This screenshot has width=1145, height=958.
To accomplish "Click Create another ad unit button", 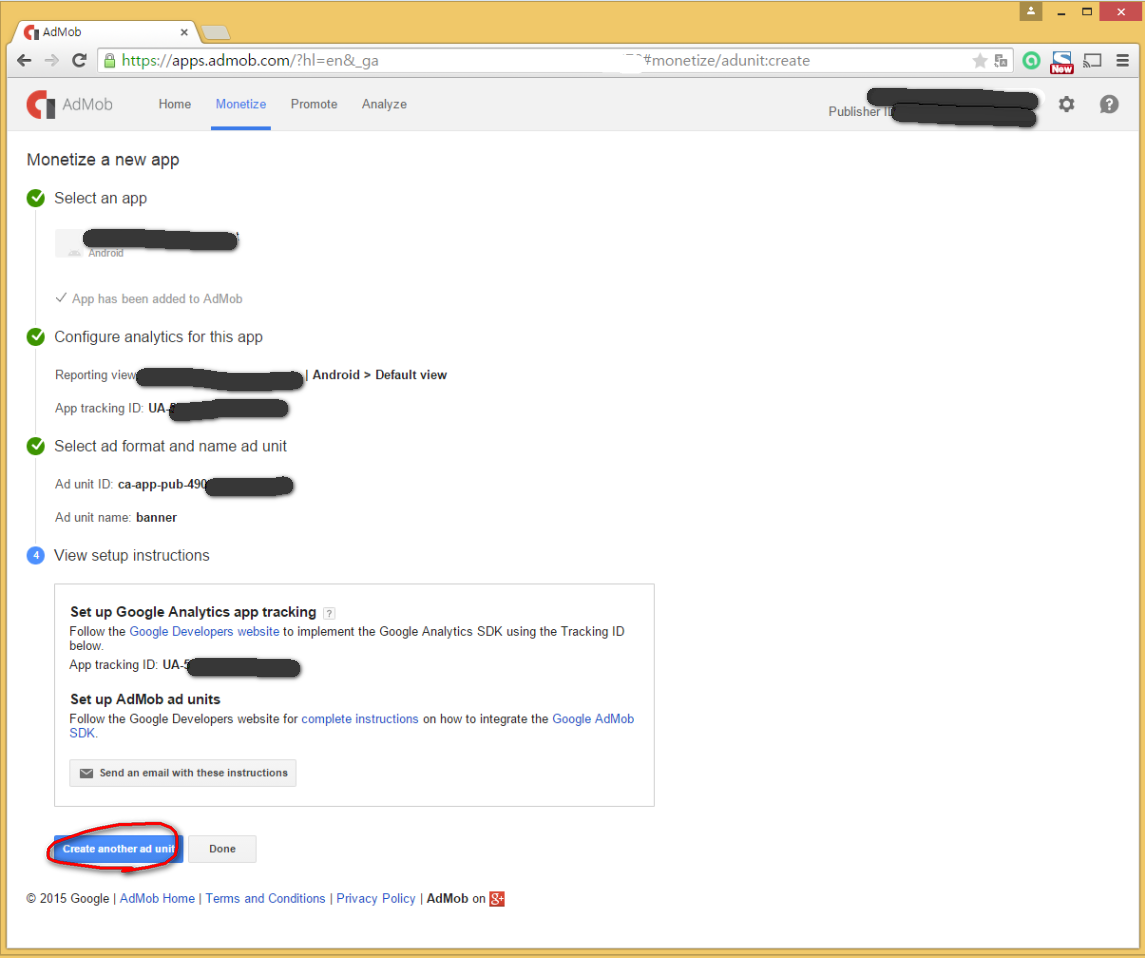I will point(118,848).
